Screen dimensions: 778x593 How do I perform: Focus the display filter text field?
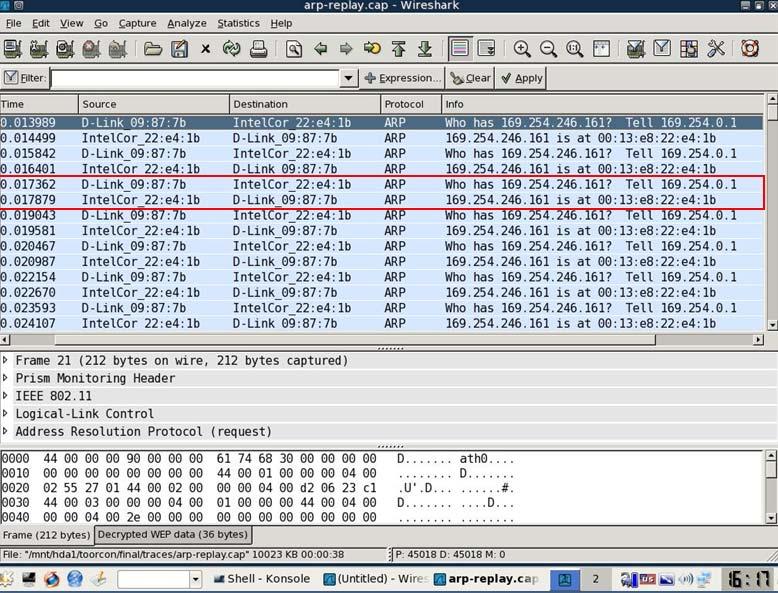click(x=194, y=78)
